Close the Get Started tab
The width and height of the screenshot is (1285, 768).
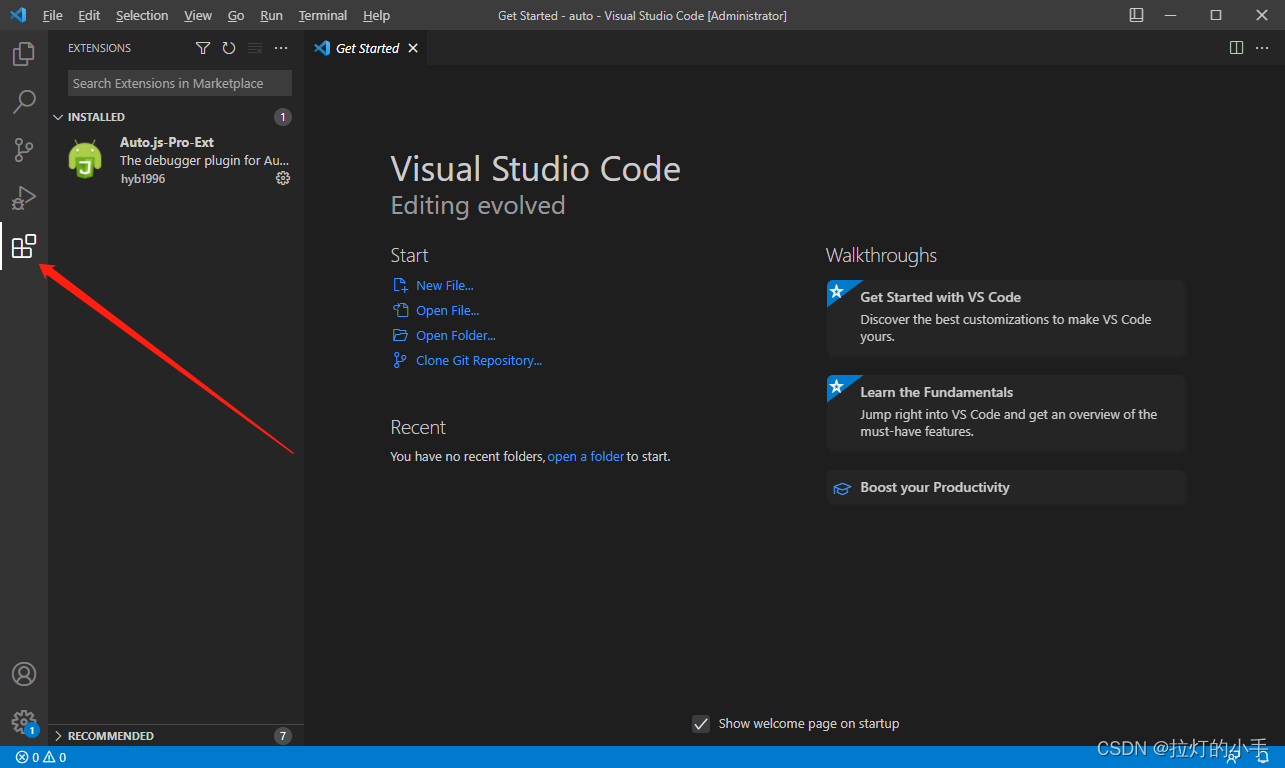click(x=413, y=48)
